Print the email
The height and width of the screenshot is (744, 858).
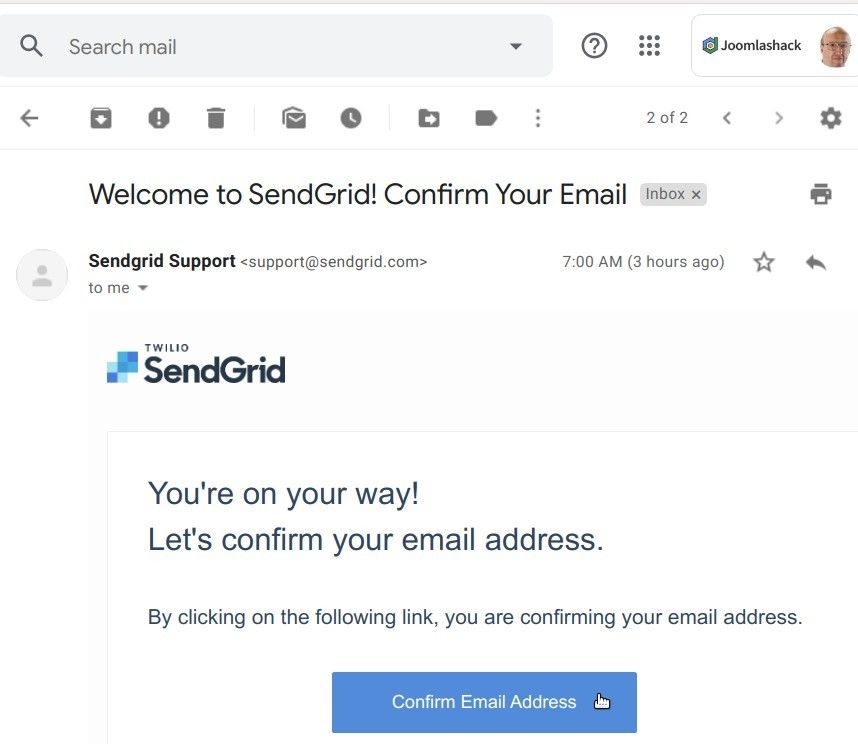point(821,194)
